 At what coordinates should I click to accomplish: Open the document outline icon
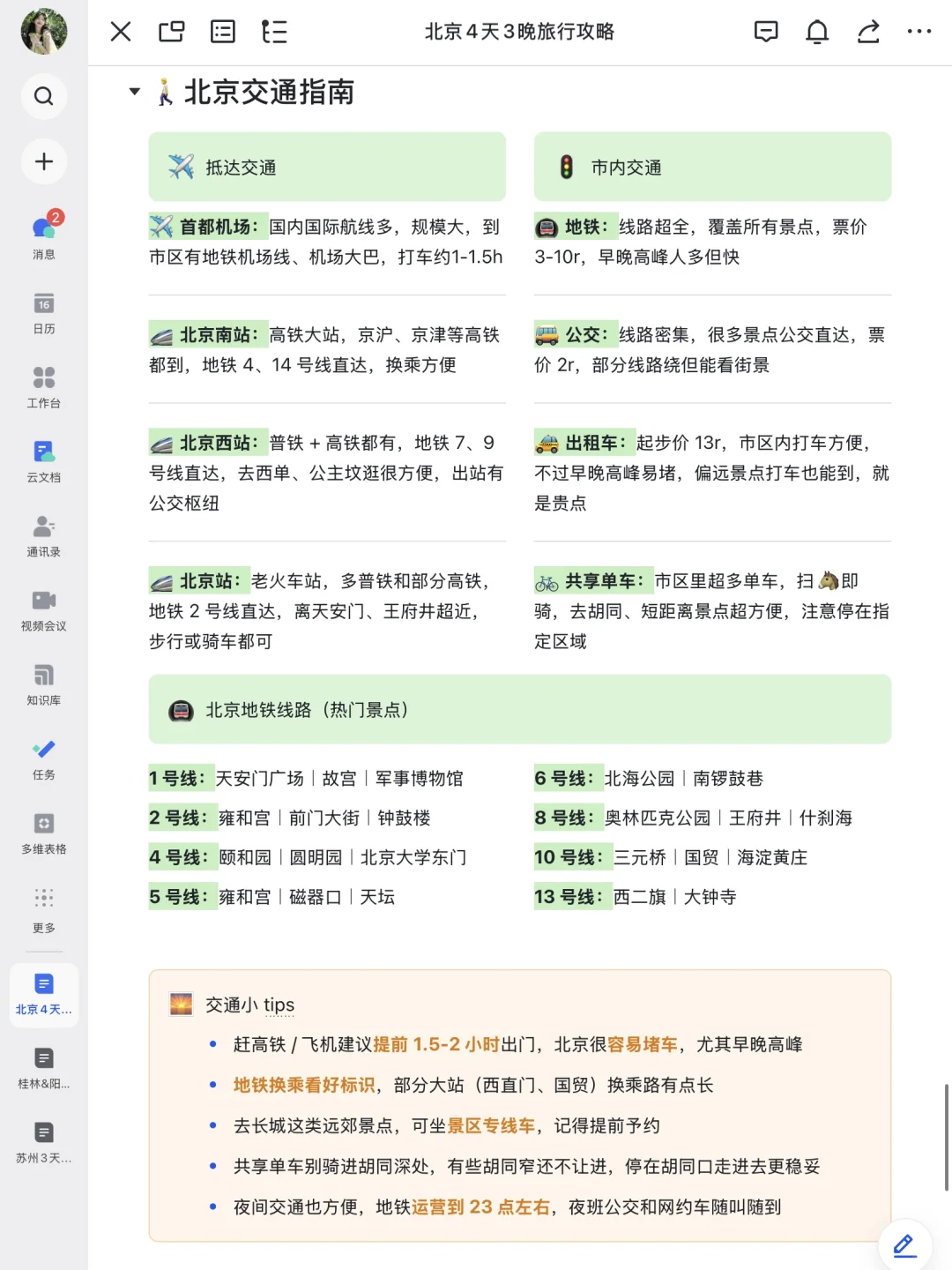click(x=275, y=32)
